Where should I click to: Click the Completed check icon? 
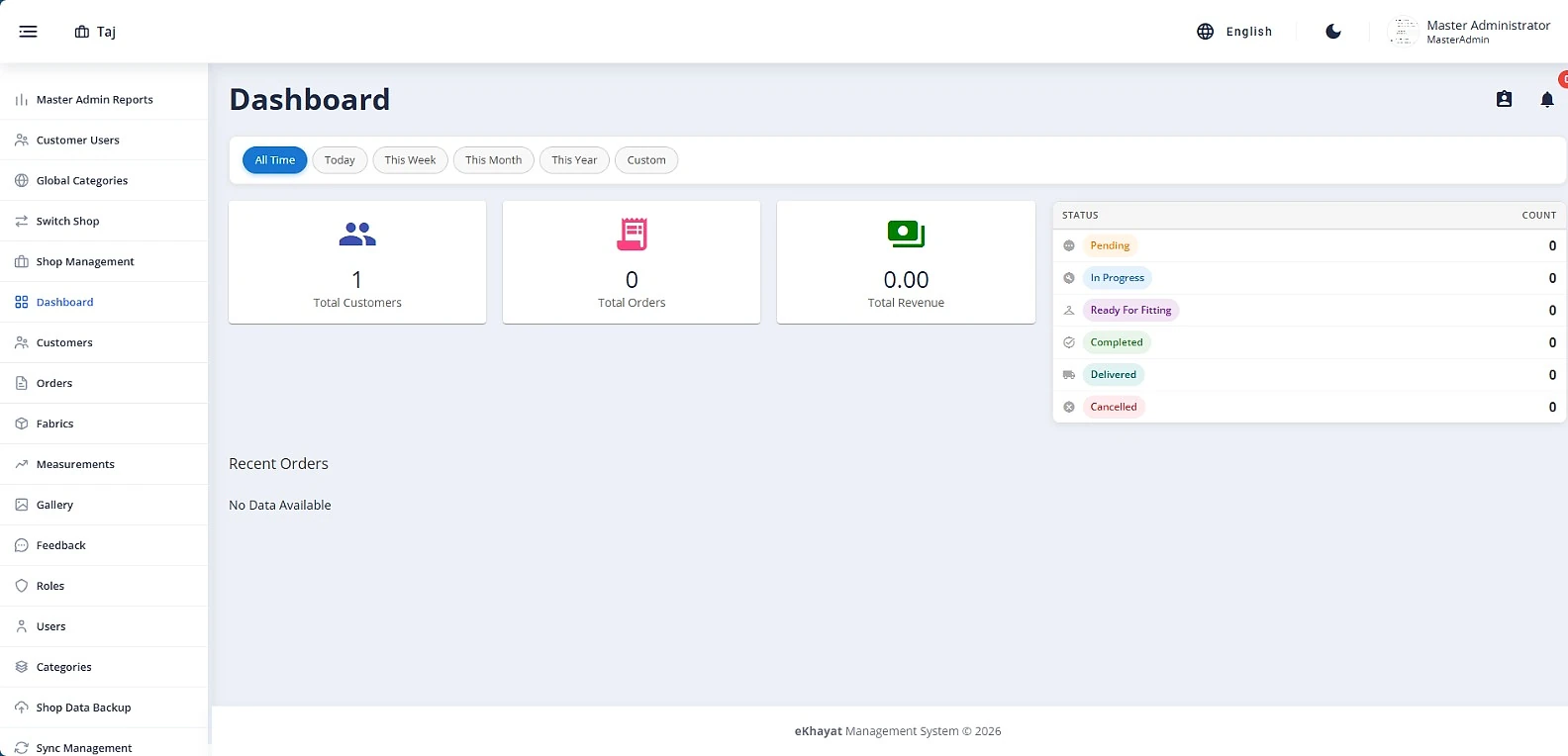tap(1069, 342)
